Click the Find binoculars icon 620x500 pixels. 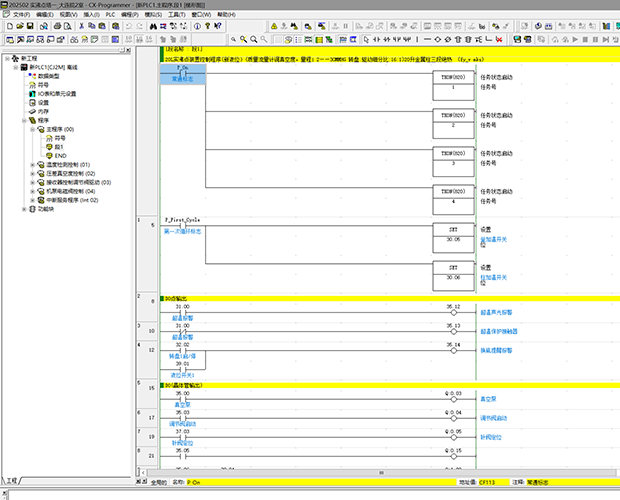[x=153, y=26]
